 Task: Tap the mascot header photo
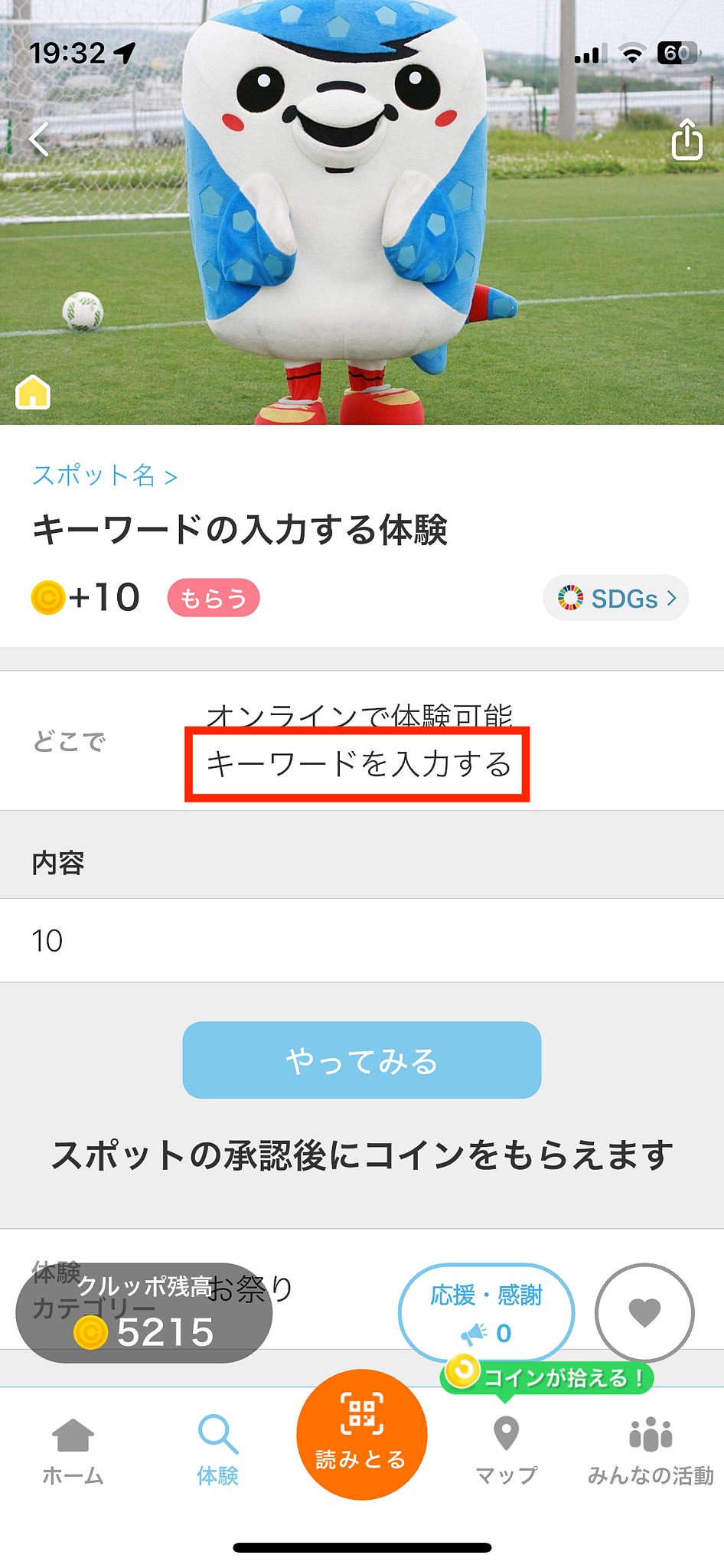point(362,212)
